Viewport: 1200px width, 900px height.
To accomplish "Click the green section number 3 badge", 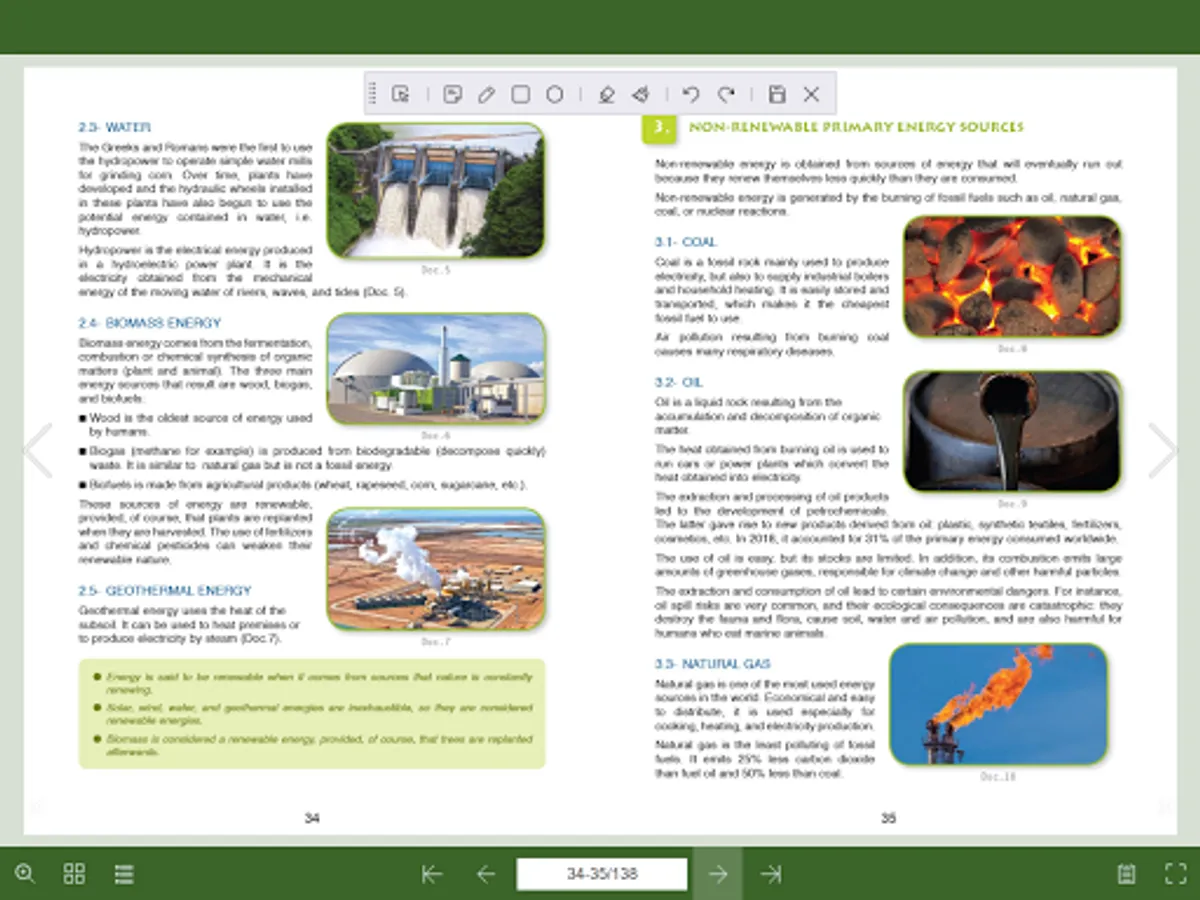I will [x=660, y=128].
